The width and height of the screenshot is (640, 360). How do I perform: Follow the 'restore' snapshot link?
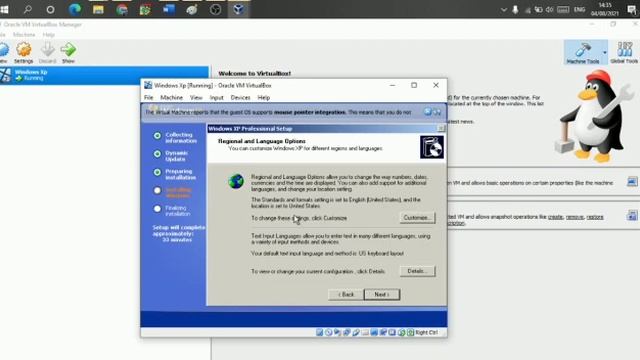click(x=595, y=217)
